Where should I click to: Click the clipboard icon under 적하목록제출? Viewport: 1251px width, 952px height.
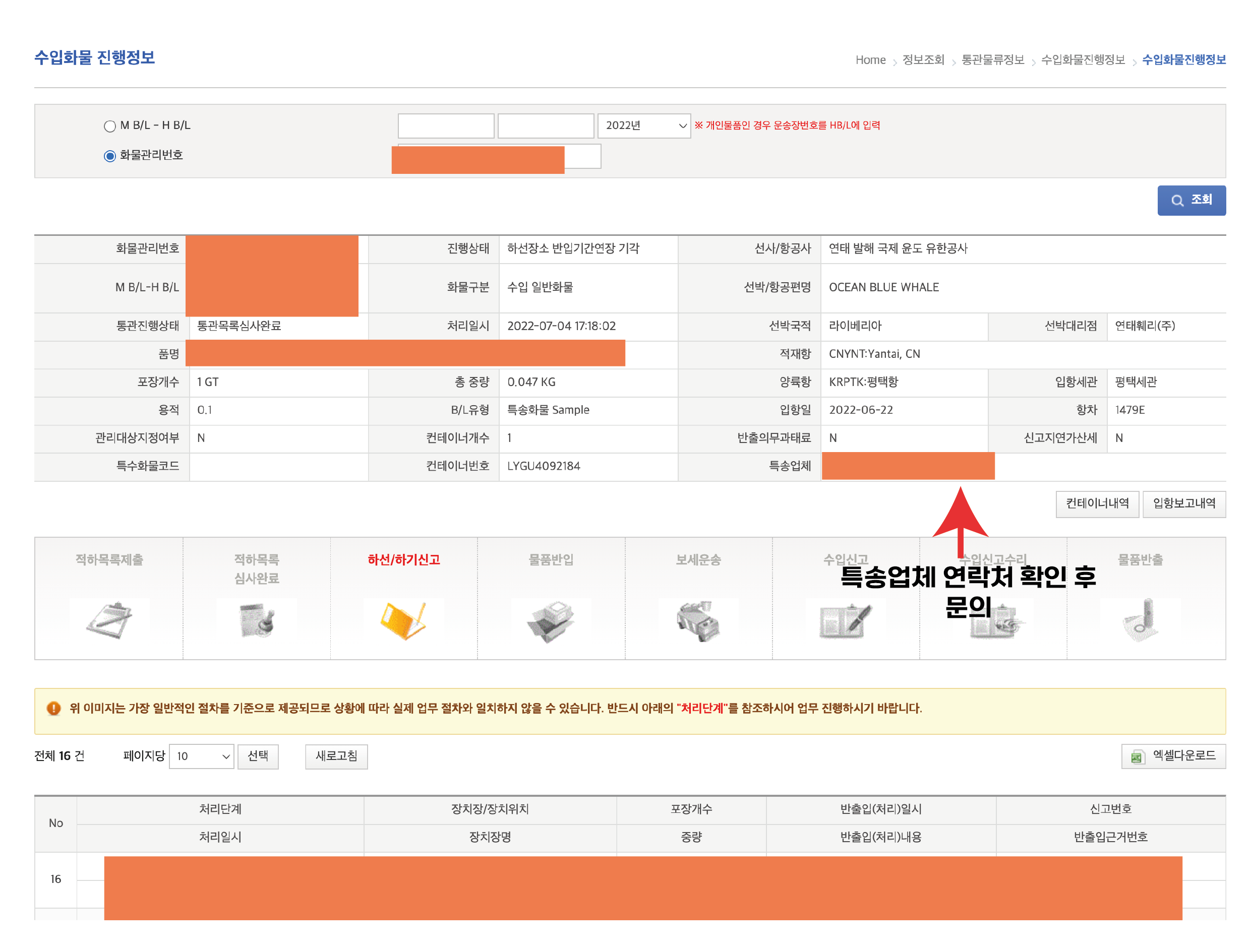(109, 620)
